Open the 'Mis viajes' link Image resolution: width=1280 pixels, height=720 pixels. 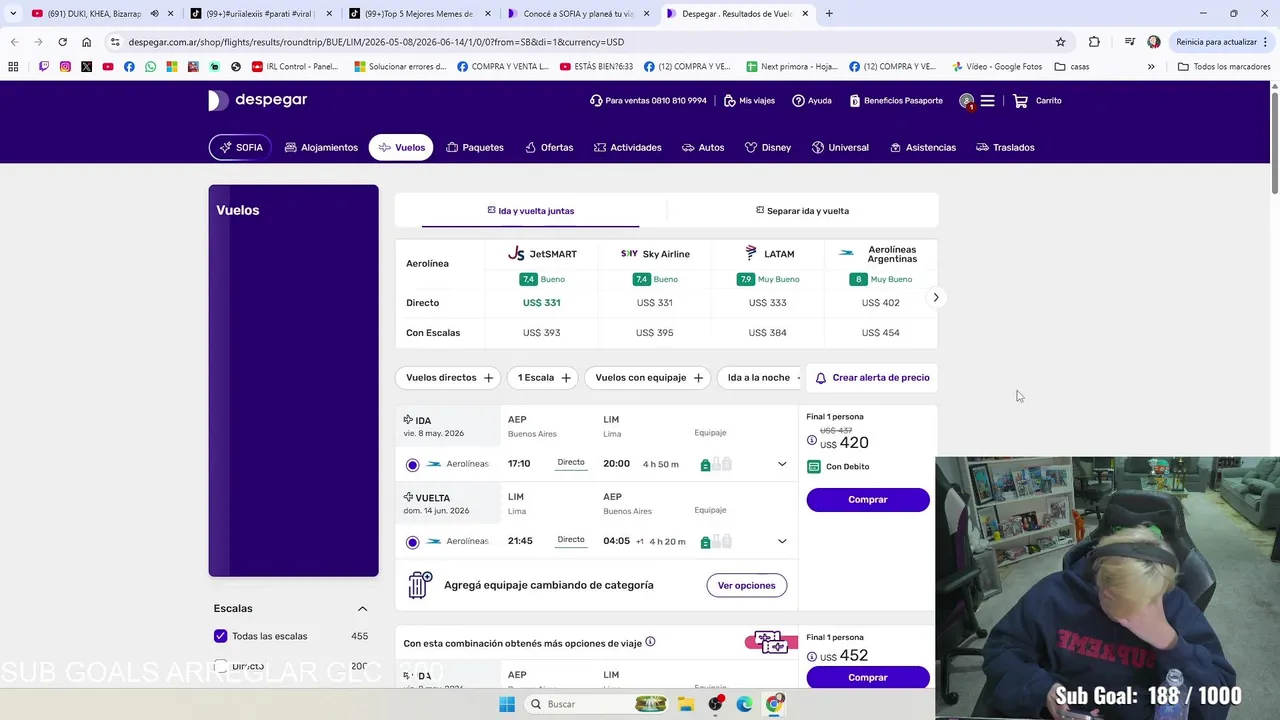(x=749, y=101)
